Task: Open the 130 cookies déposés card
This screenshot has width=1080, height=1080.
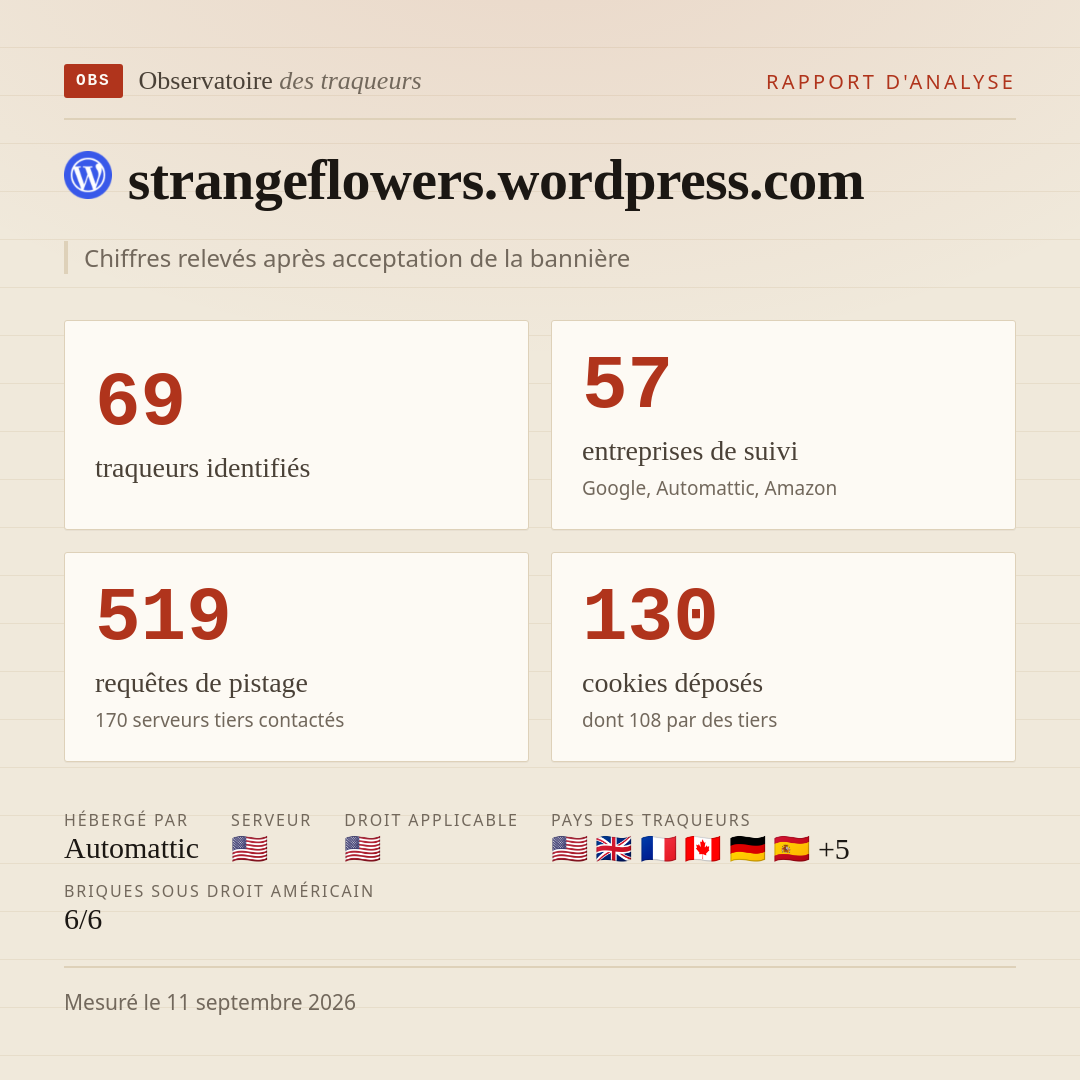Action: (783, 657)
